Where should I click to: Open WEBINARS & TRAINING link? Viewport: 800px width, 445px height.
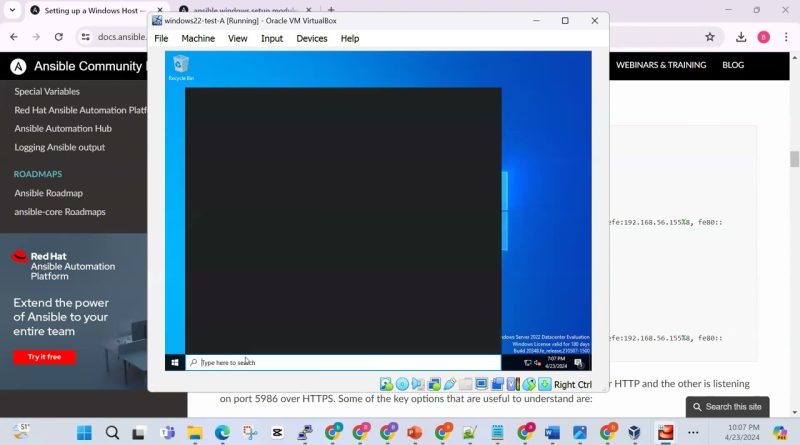661,65
